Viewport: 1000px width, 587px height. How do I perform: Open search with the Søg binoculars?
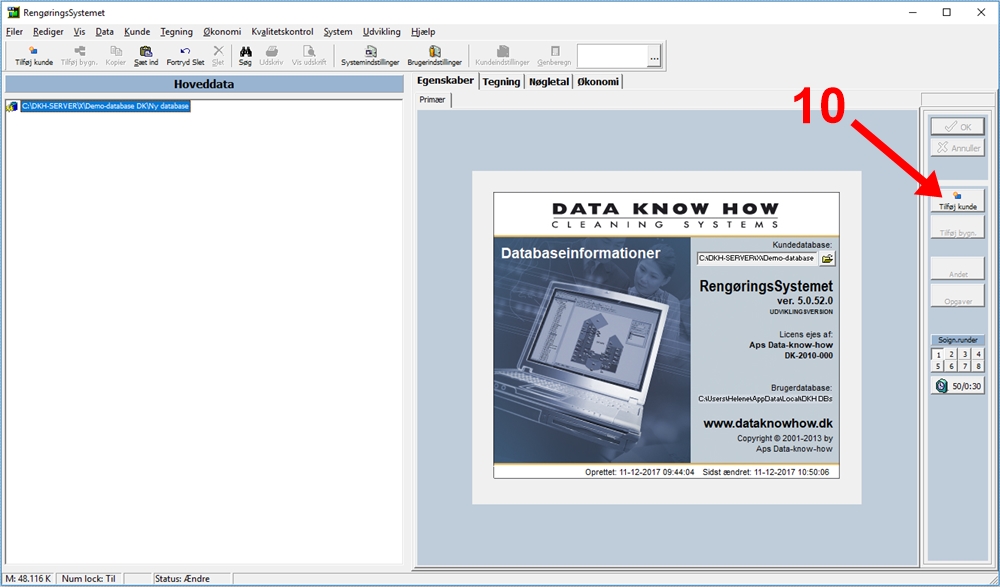(246, 56)
